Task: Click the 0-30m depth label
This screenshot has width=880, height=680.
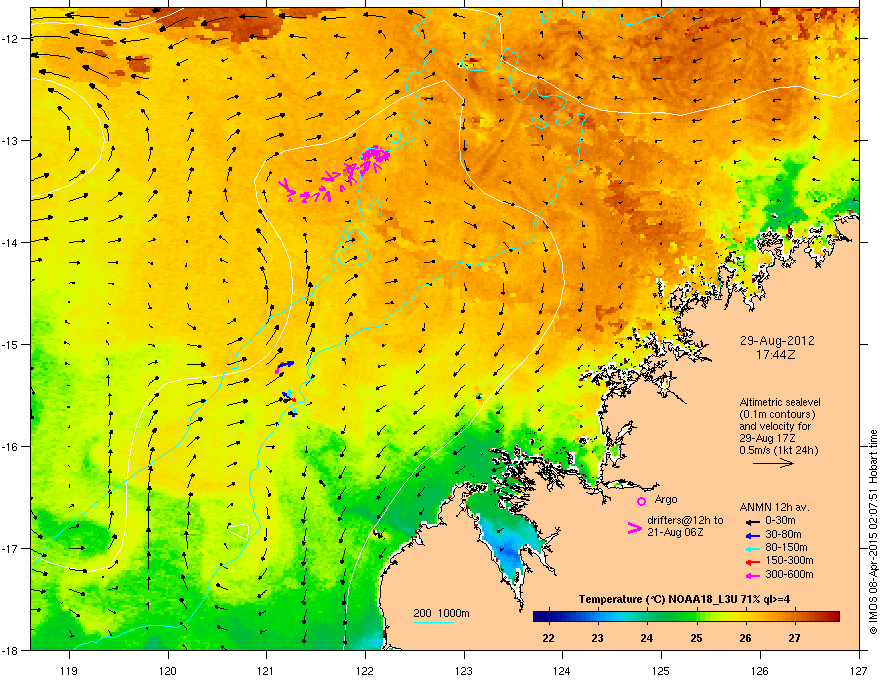Action: tap(780, 521)
